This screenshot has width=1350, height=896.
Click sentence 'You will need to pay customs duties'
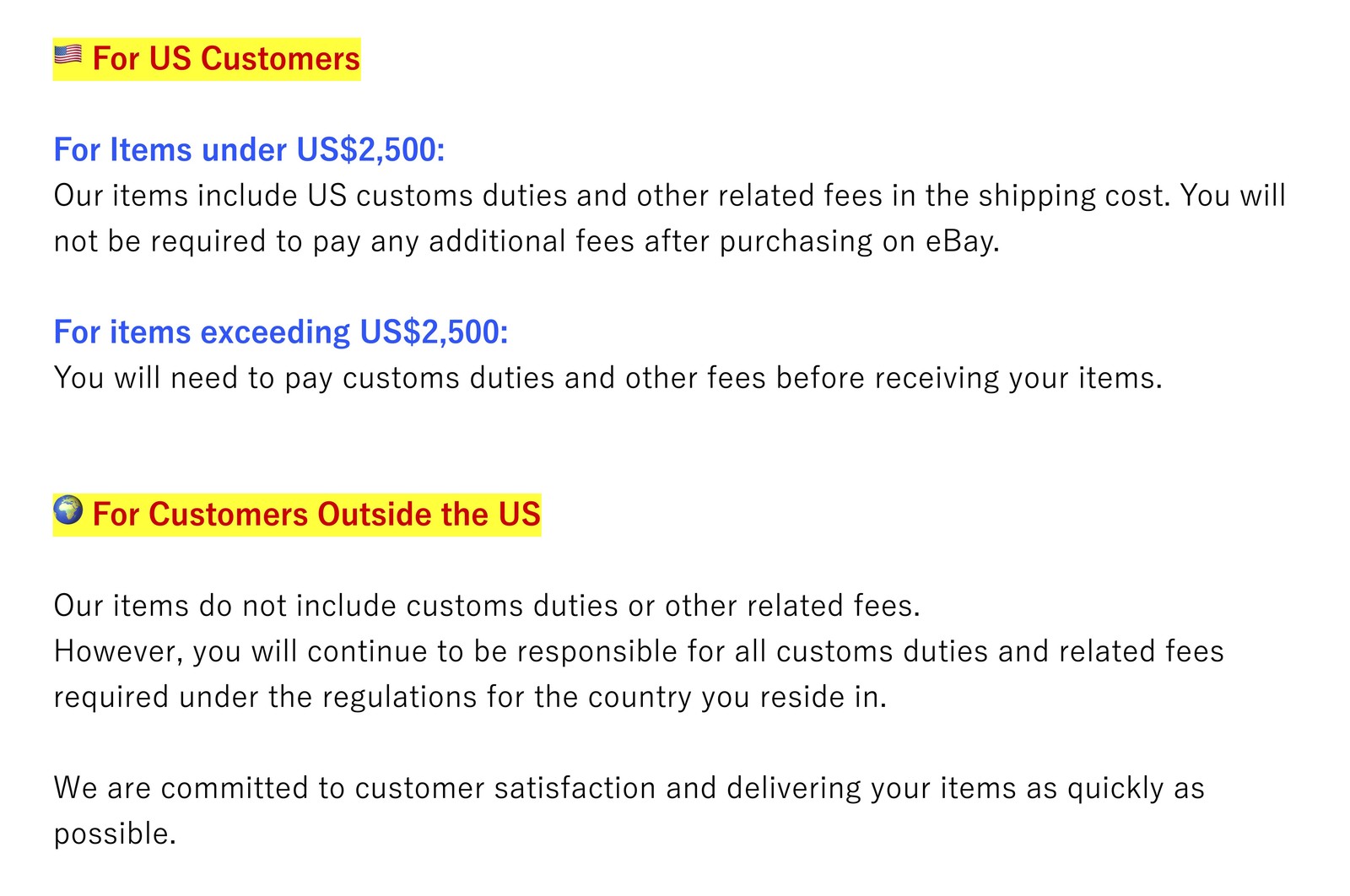click(x=608, y=378)
